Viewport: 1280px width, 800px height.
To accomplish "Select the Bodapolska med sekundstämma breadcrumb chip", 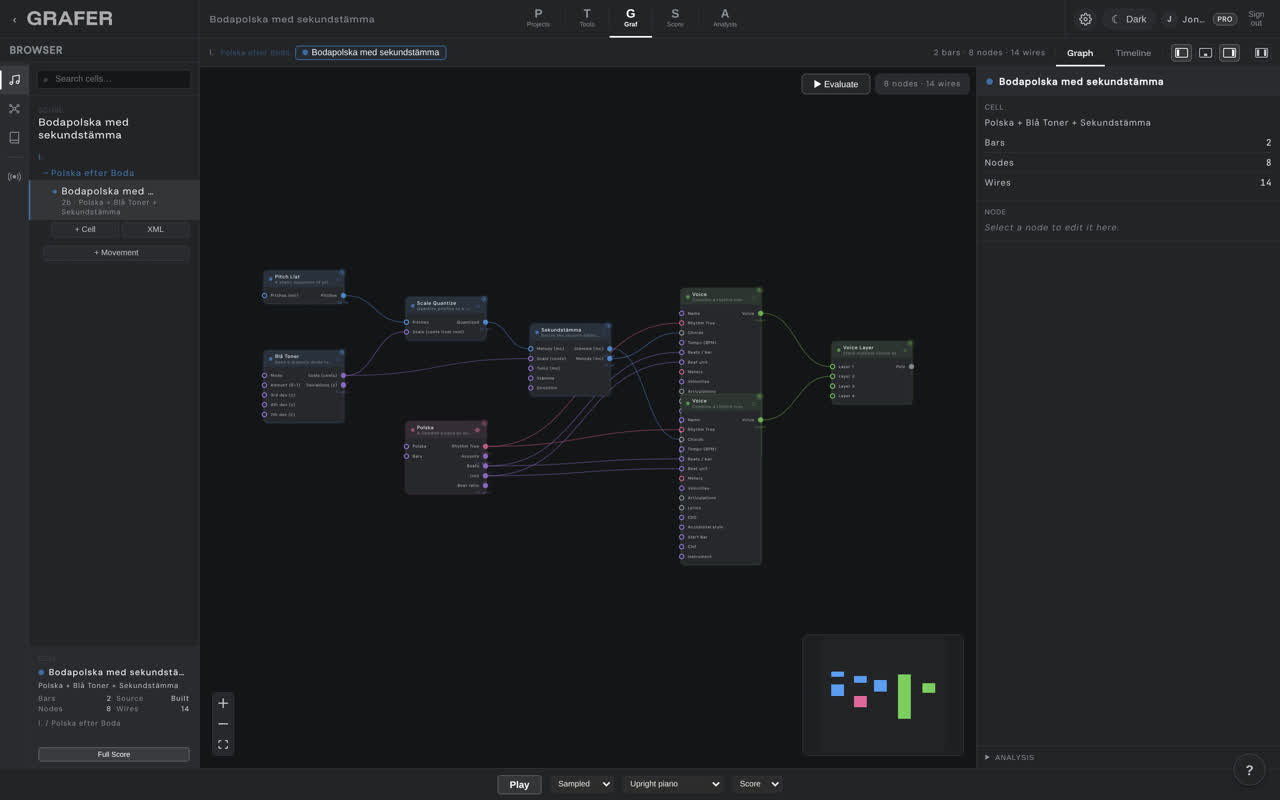I will (371, 52).
